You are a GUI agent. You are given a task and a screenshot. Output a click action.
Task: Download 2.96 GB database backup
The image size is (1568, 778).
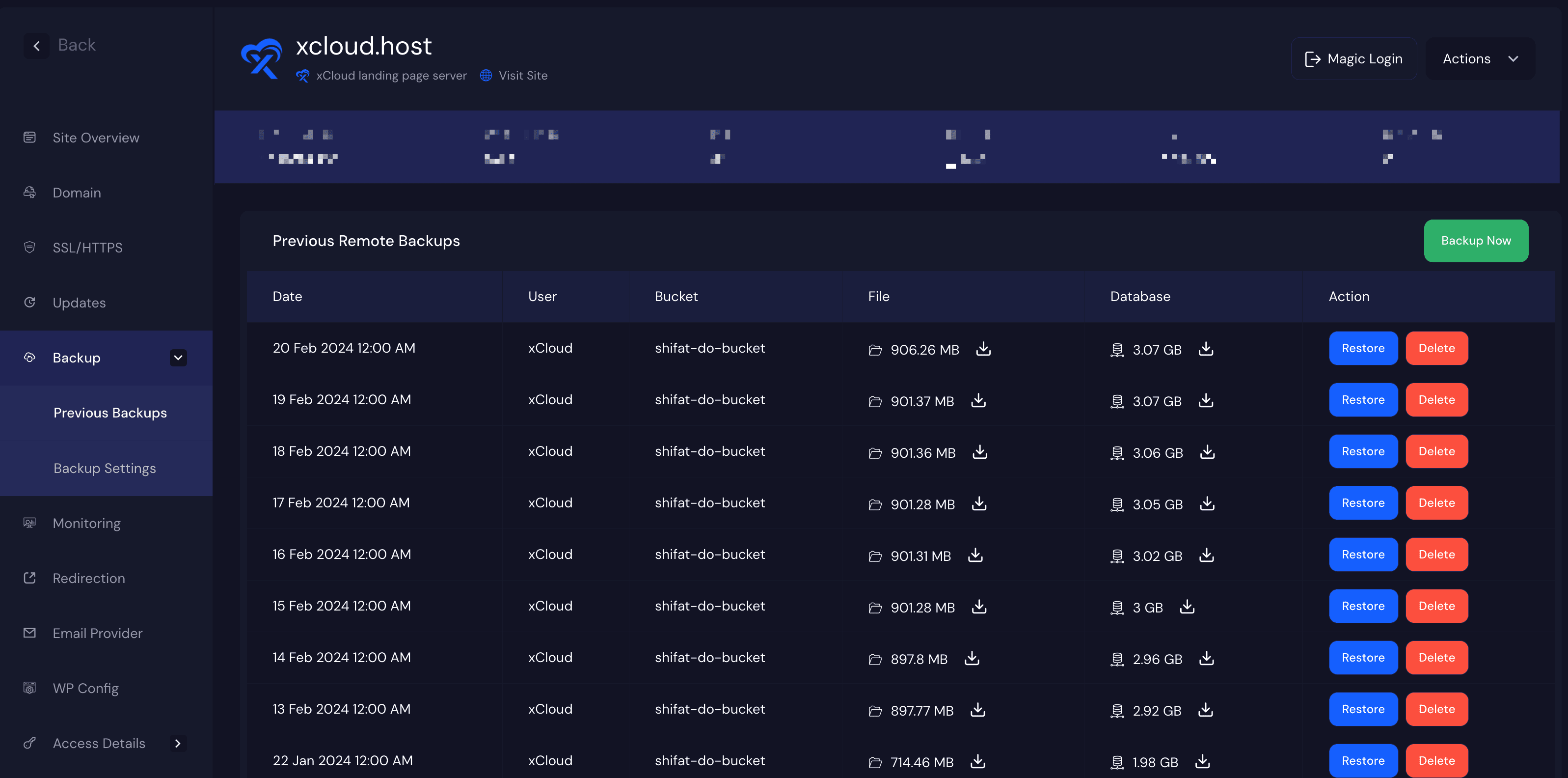1206,658
